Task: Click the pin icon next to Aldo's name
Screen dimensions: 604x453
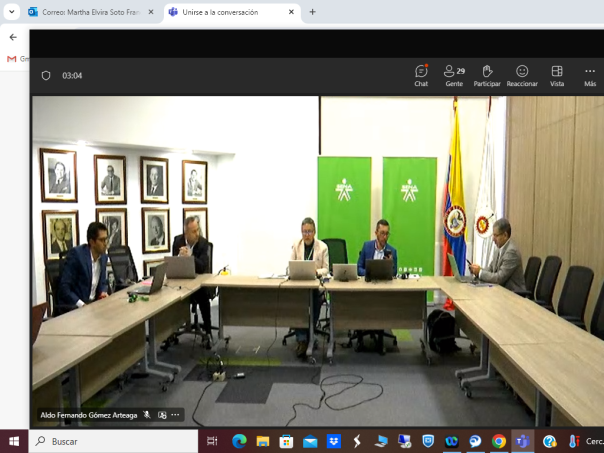Action: 162,415
